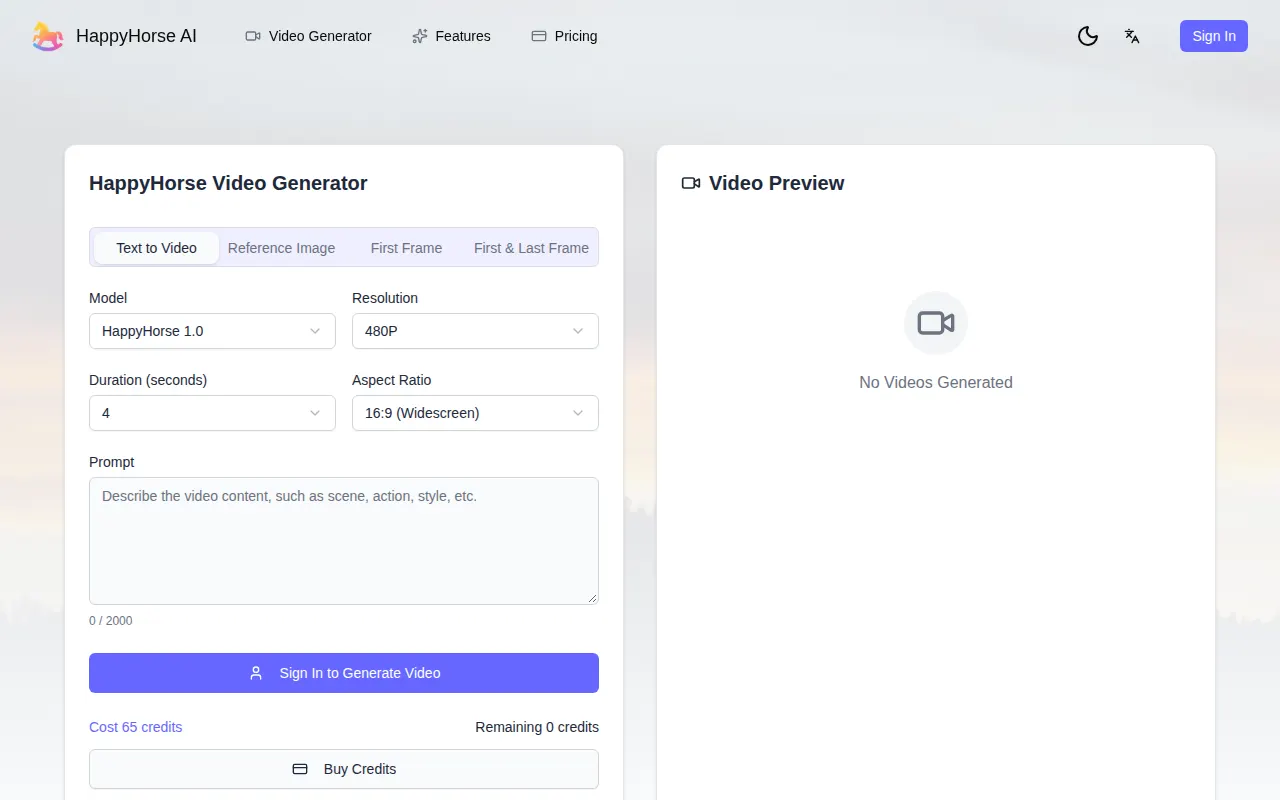Click the HappyHorse AI rocking horse logo
Image resolution: width=1280 pixels, height=800 pixels.
[x=48, y=36]
